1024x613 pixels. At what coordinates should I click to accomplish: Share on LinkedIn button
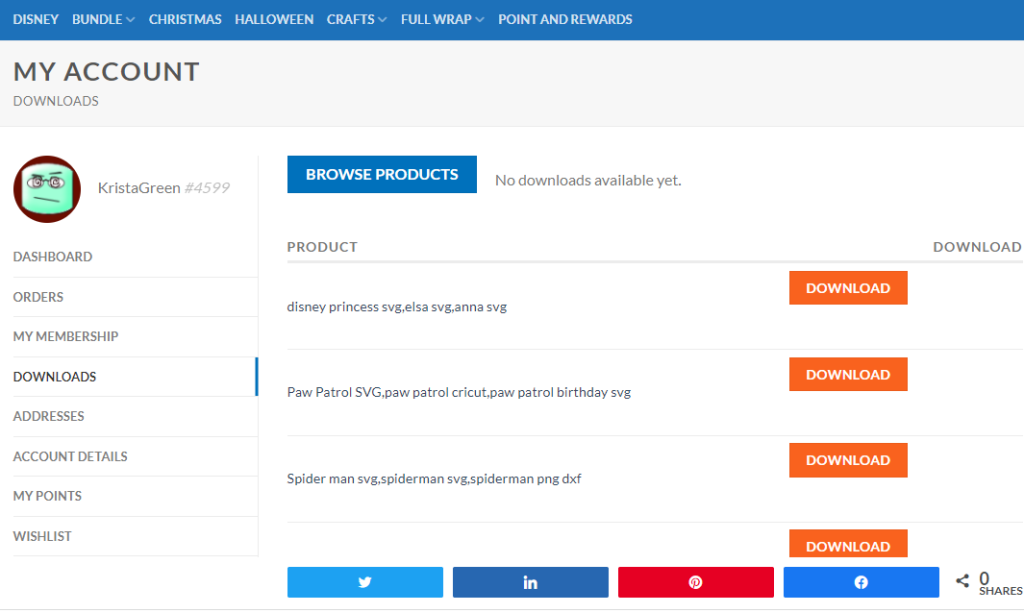(x=530, y=582)
